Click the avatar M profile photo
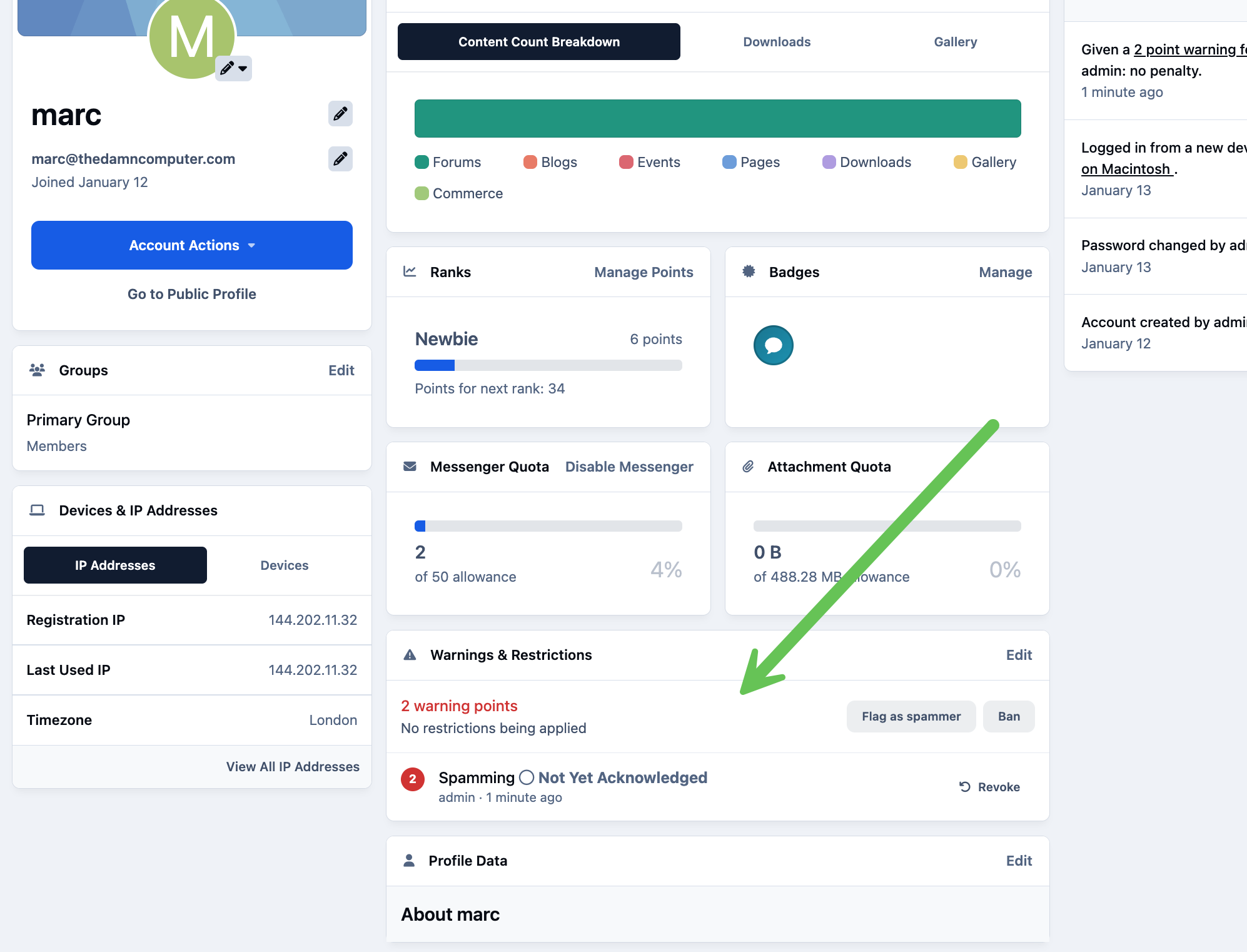 (x=192, y=38)
